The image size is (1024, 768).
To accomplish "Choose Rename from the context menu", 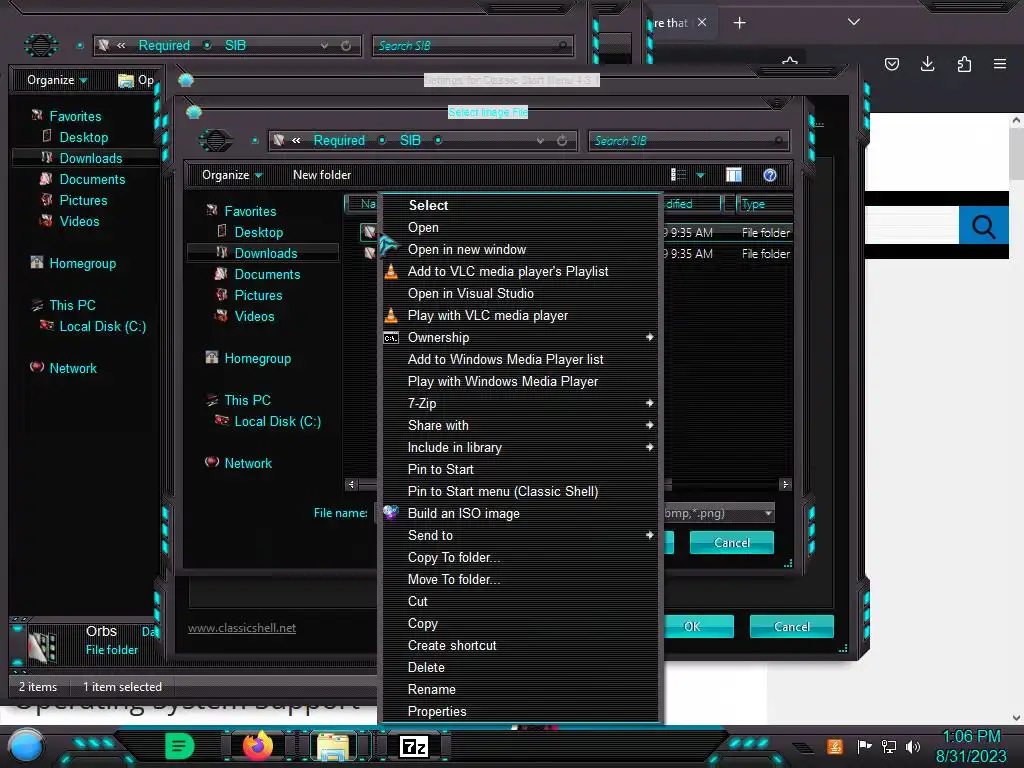I will (x=520, y=689).
